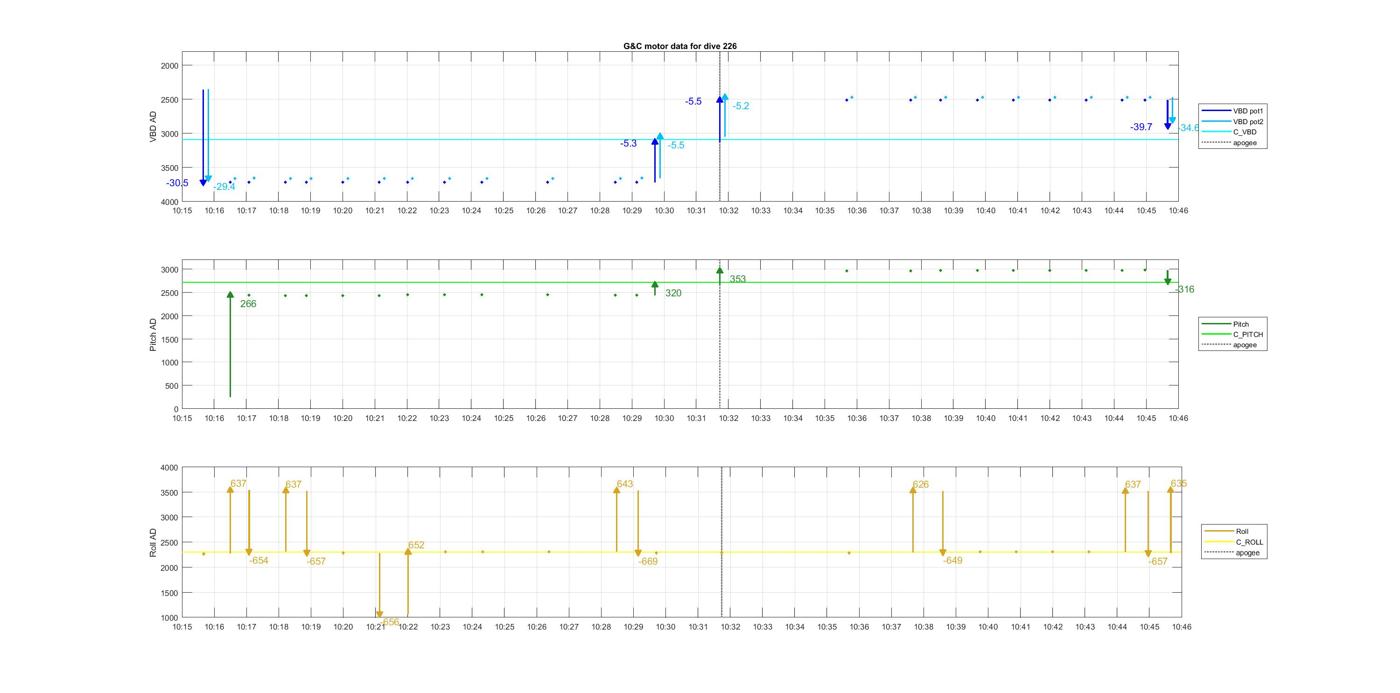Click the '-5.3' VBD data label
Screen dimensions: 1400x693
628,144
